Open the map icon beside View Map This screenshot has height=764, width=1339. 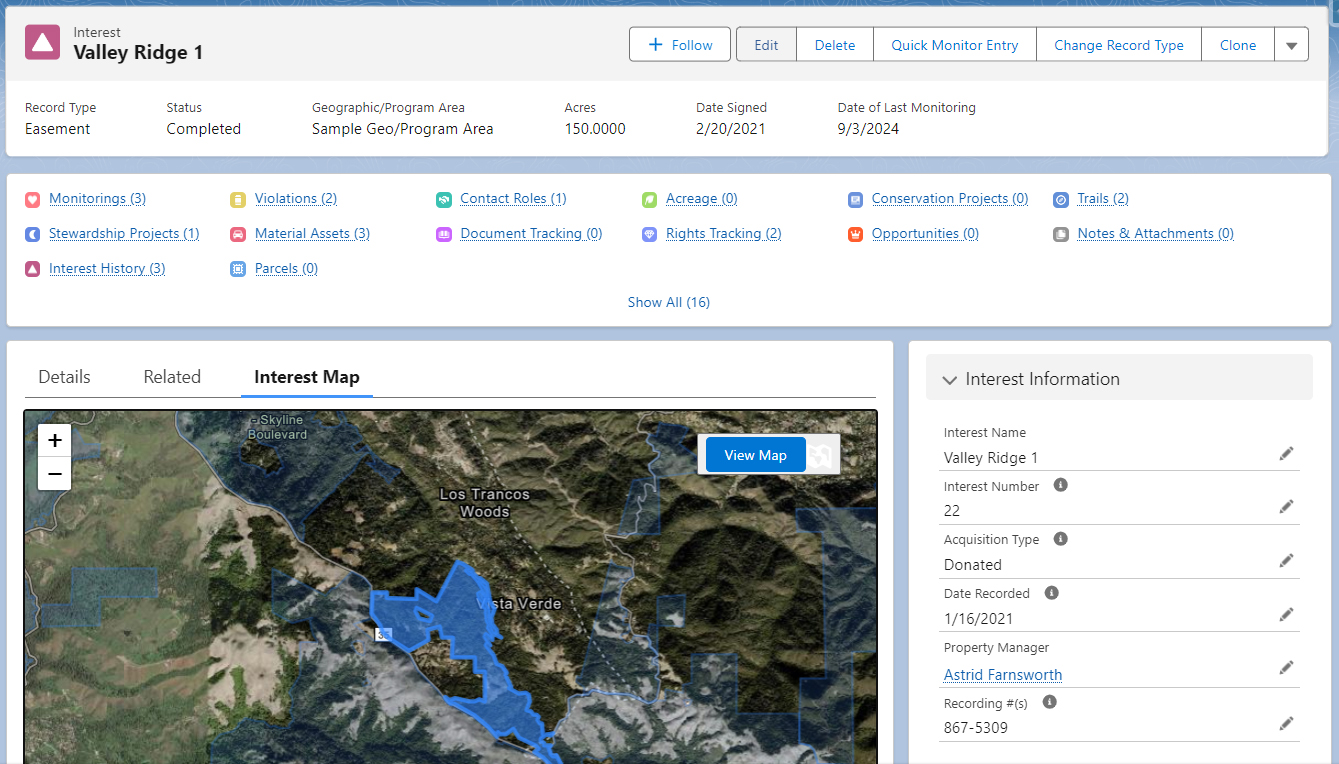tap(822, 455)
